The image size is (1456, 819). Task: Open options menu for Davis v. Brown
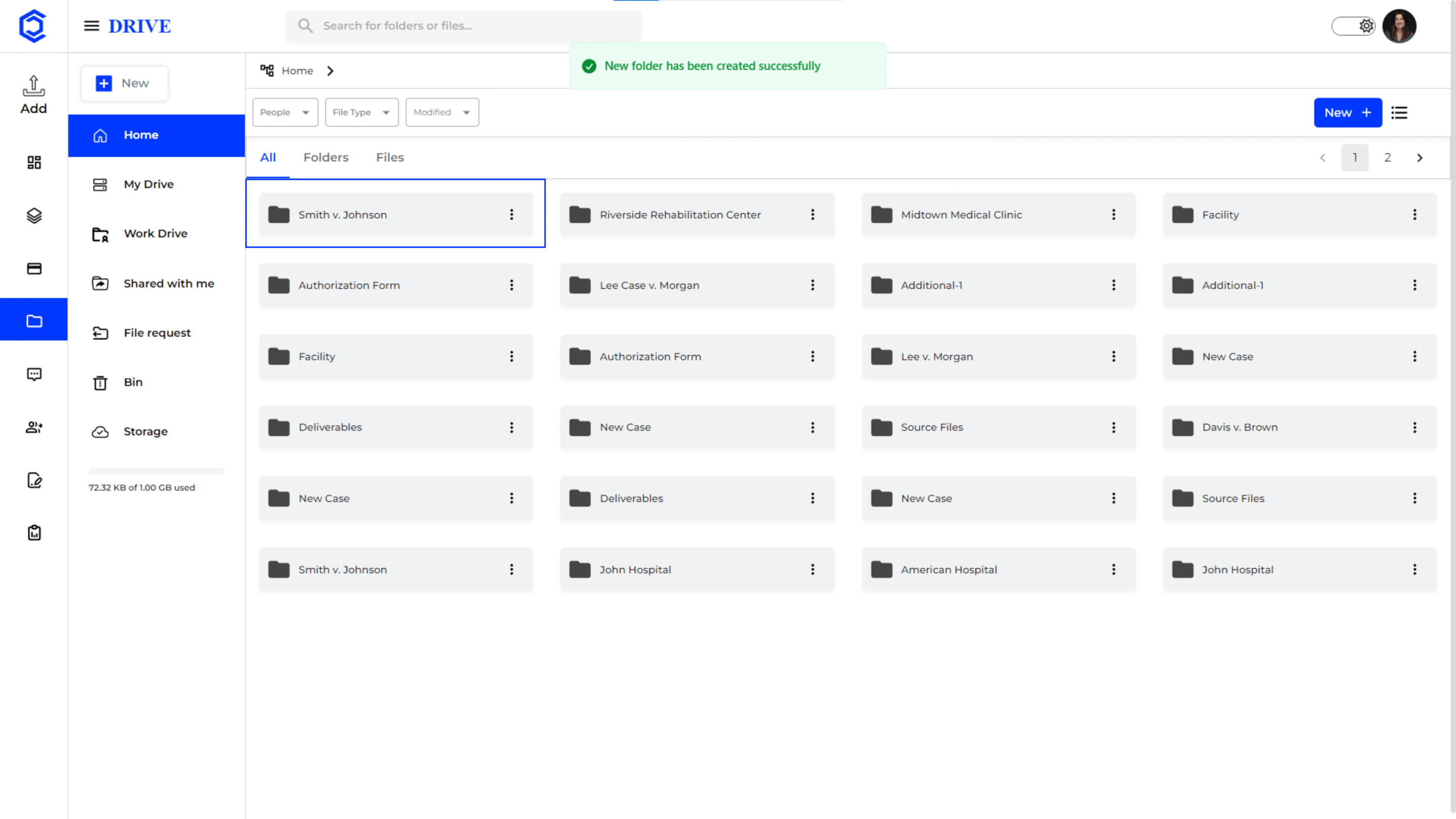[x=1415, y=427]
